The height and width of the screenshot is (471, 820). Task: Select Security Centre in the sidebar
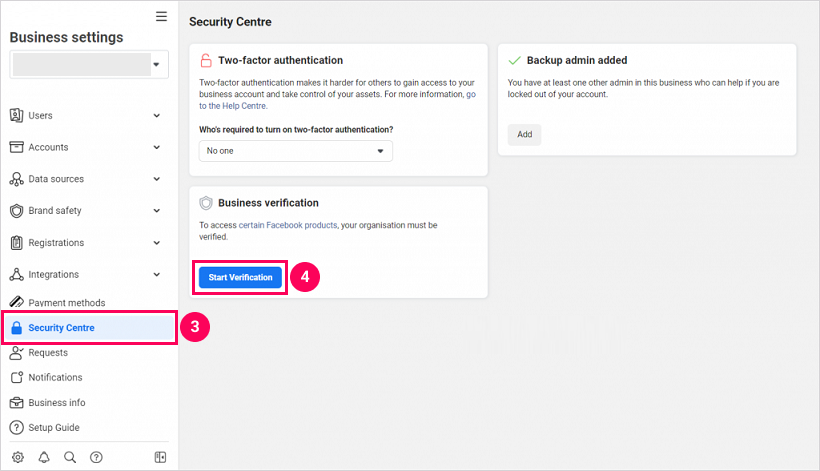[x=62, y=327]
